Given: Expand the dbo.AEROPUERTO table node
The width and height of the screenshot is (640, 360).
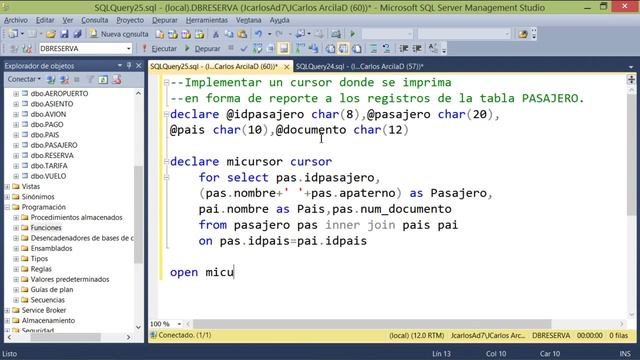Looking at the screenshot, I should [16, 94].
